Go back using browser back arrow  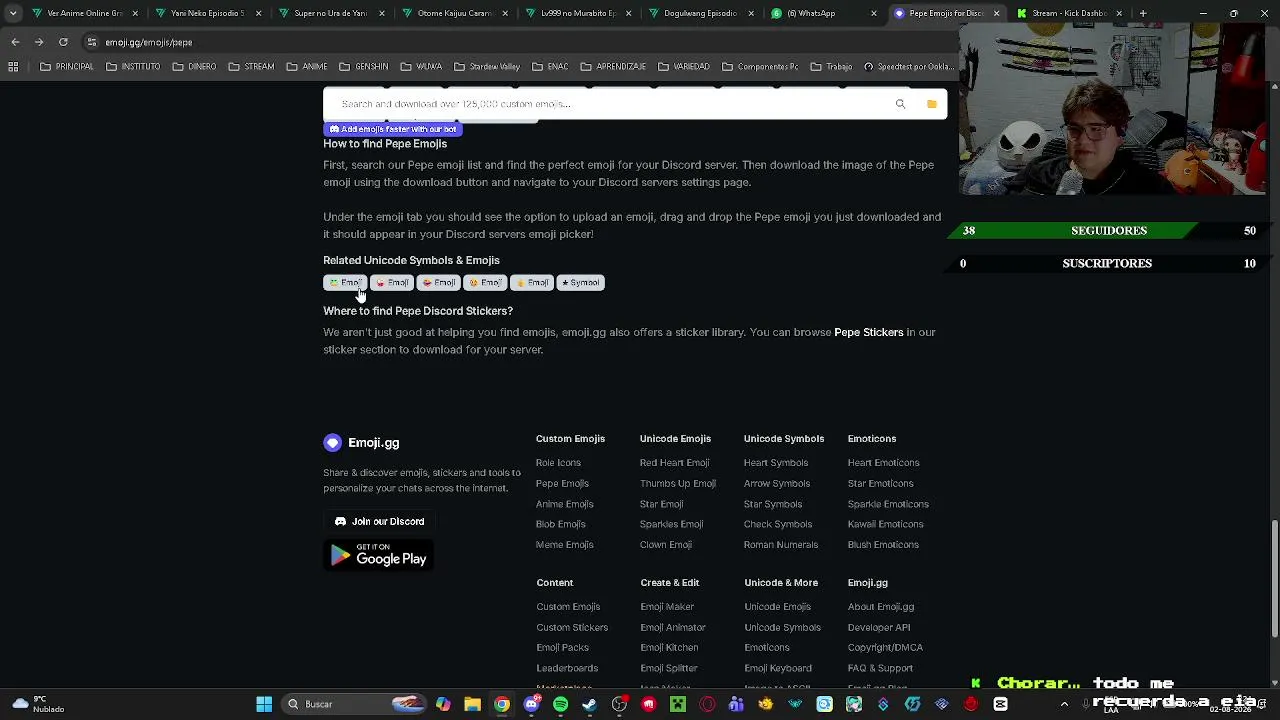[15, 42]
